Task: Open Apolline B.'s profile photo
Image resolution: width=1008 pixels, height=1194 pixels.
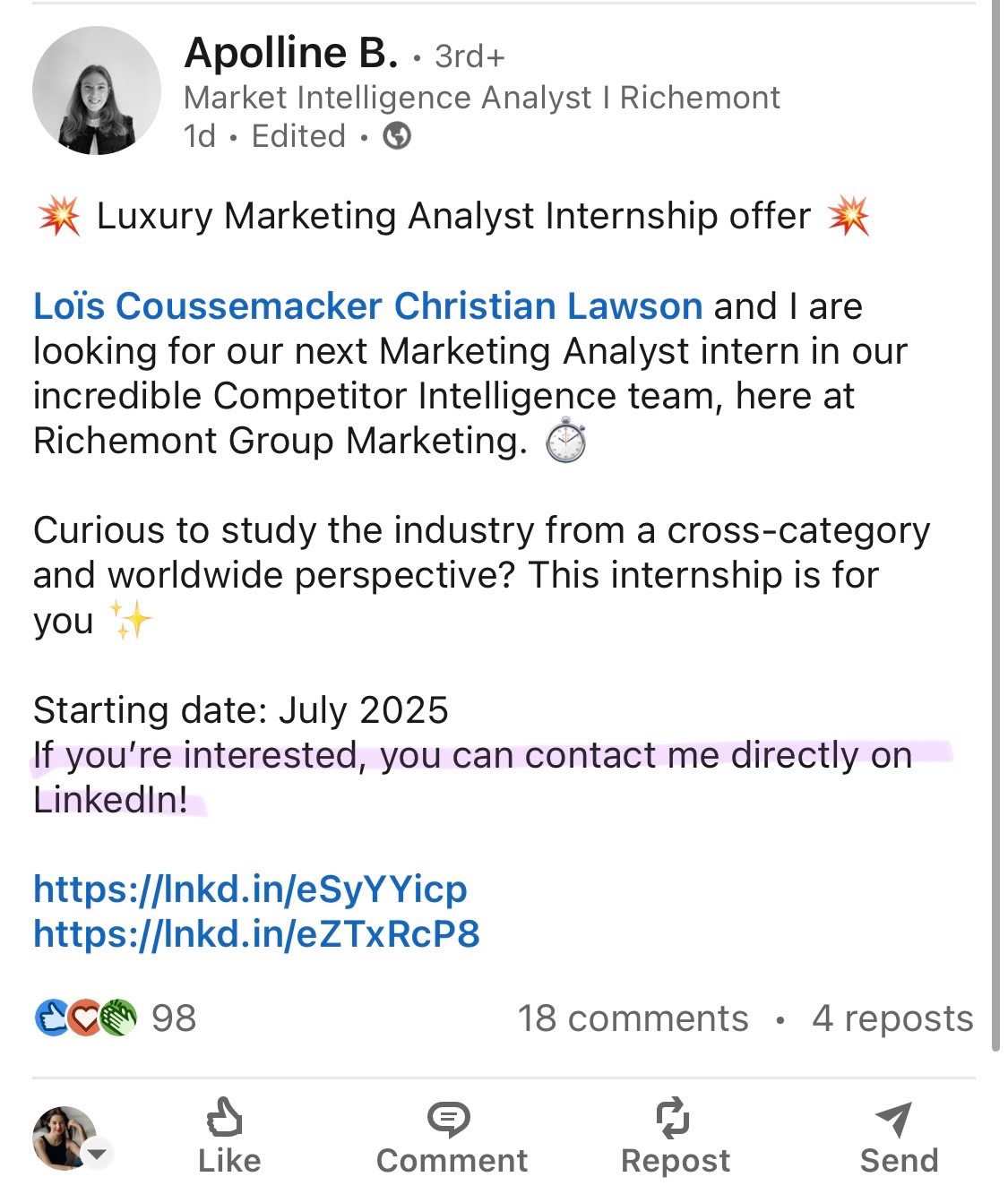Action: (97, 90)
